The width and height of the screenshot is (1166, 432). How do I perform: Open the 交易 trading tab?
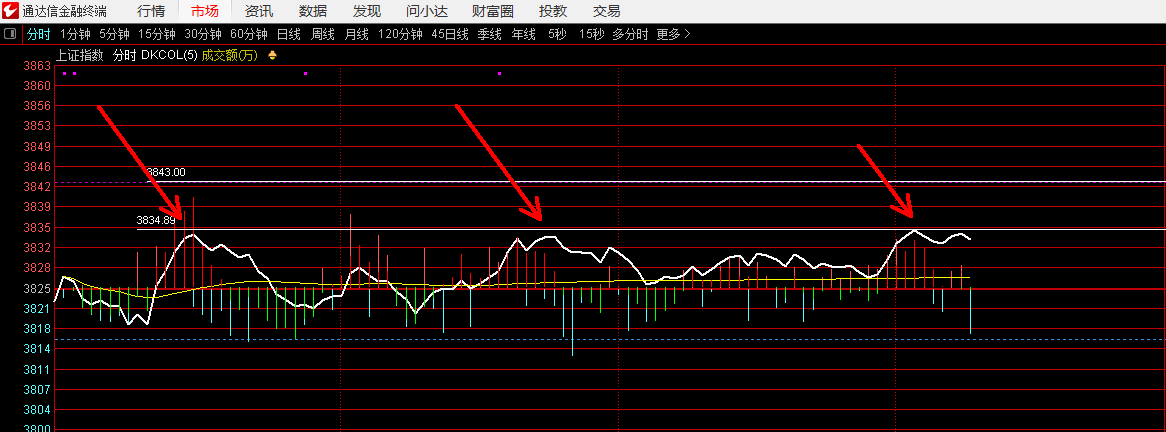click(607, 11)
